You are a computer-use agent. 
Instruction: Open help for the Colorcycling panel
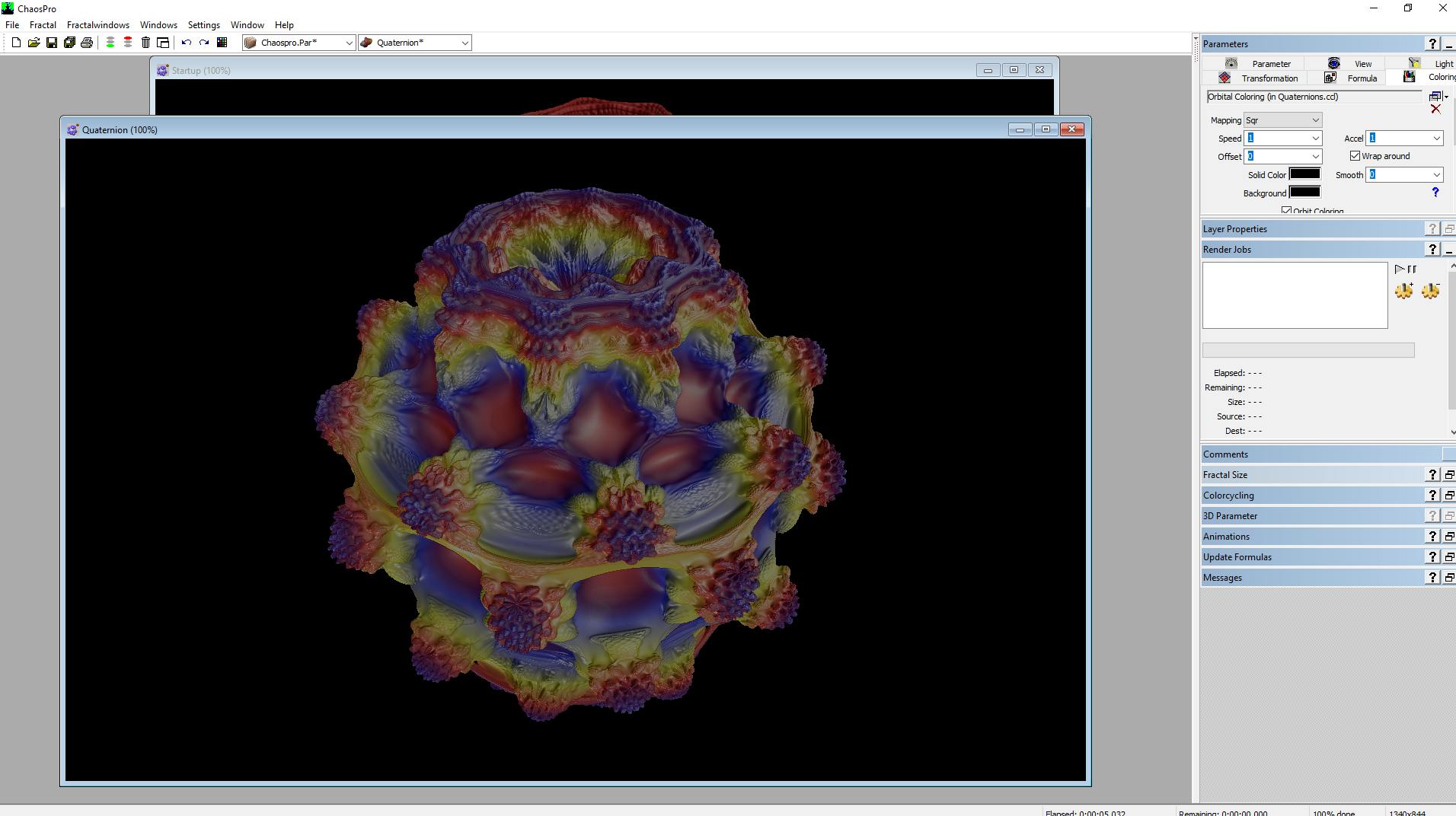[x=1432, y=496]
